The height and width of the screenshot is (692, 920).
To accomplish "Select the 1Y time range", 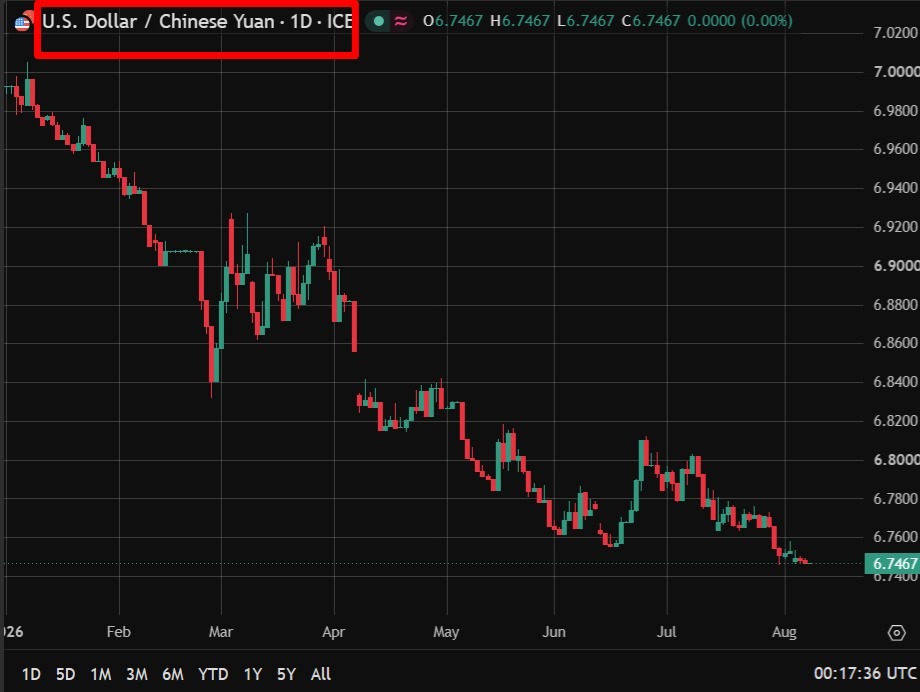I will (253, 674).
